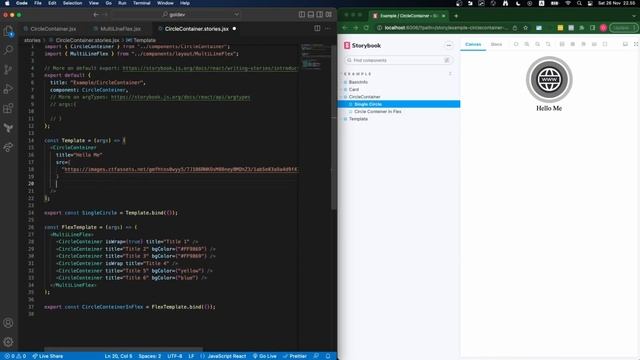The width and height of the screenshot is (640, 360).
Task: Open the Live Share view in activity bar
Action: pos(8,147)
